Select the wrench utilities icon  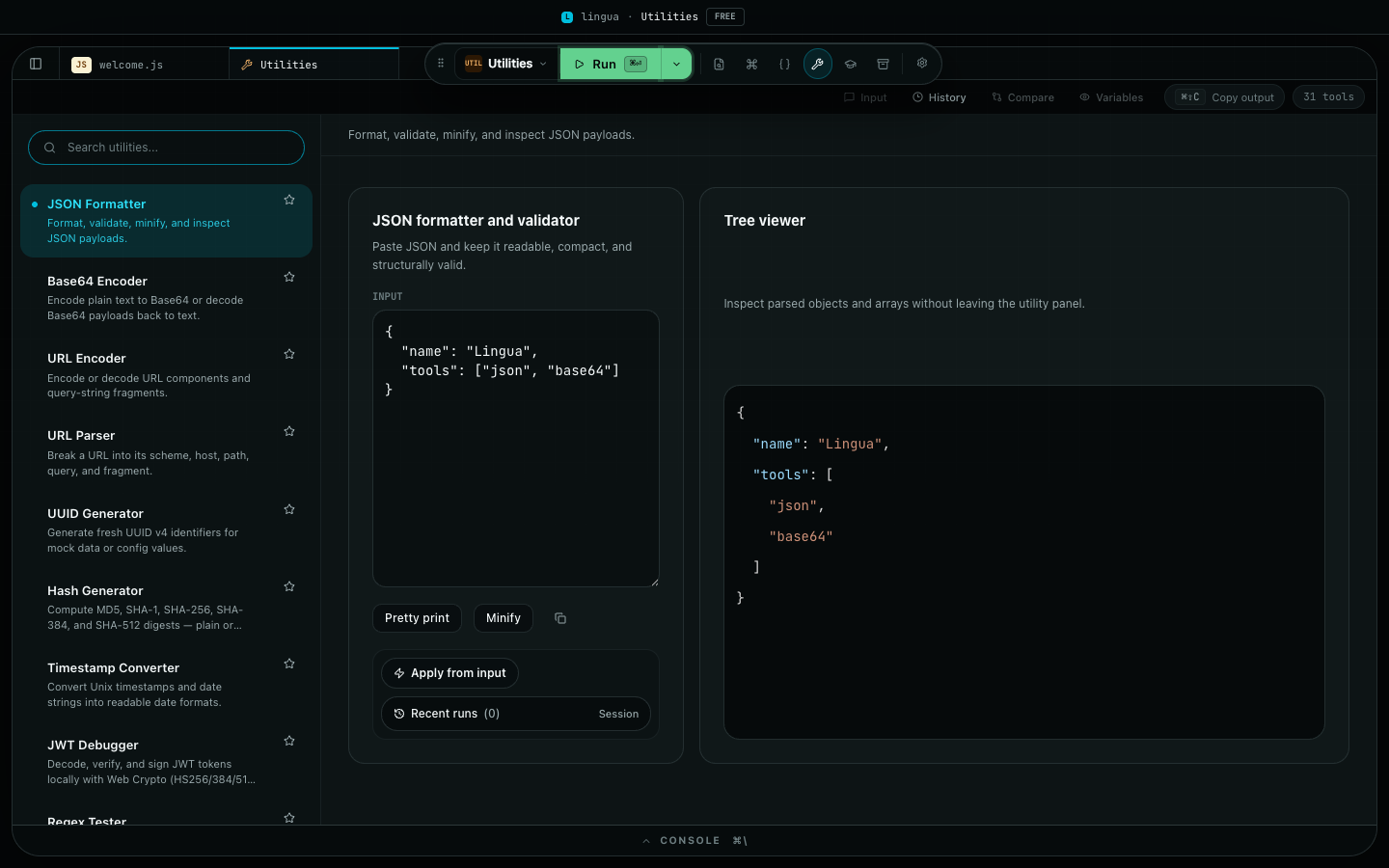pyautogui.click(x=817, y=64)
